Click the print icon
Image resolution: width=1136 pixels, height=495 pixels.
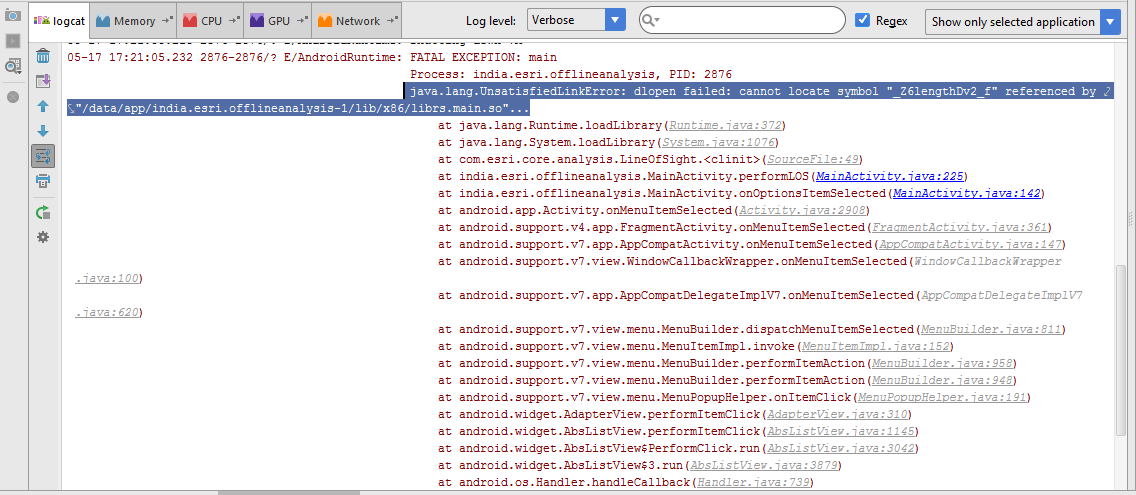pos(43,180)
